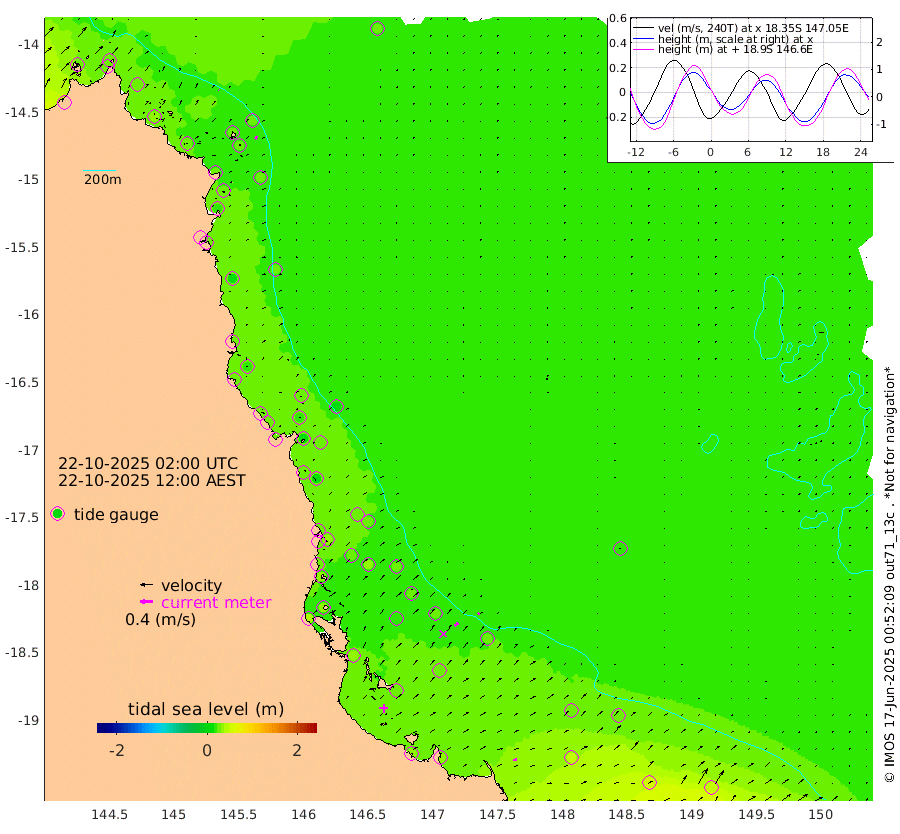
Task: Click the cyan 200m scale line sample
Action: pyautogui.click(x=99, y=170)
